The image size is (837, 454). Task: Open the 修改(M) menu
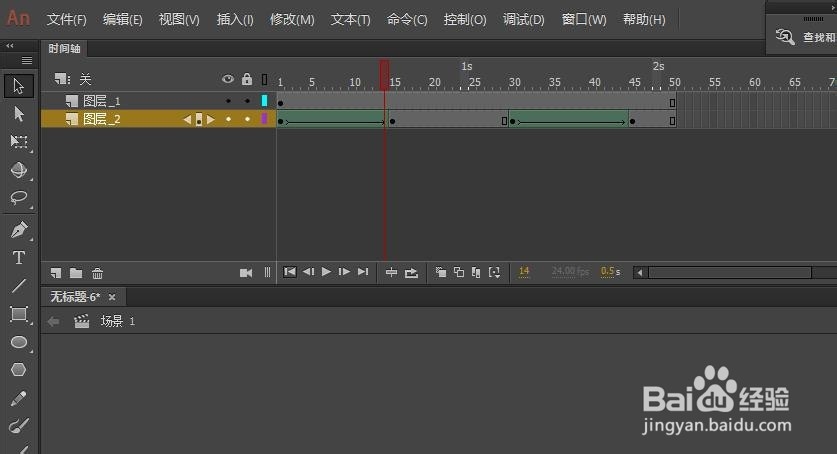292,20
